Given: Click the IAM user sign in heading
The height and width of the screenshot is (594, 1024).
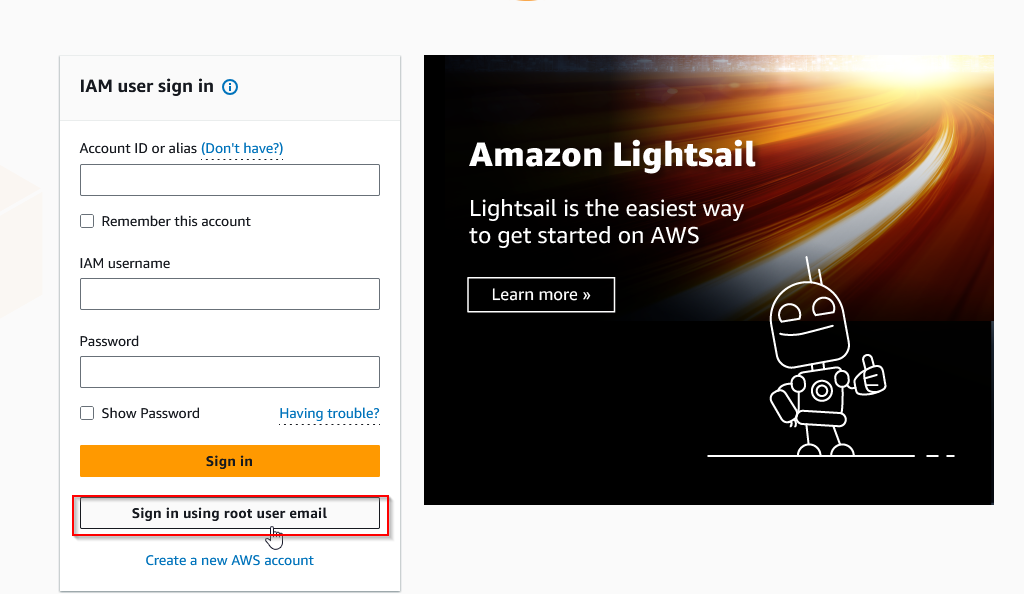Looking at the screenshot, I should click(x=146, y=86).
